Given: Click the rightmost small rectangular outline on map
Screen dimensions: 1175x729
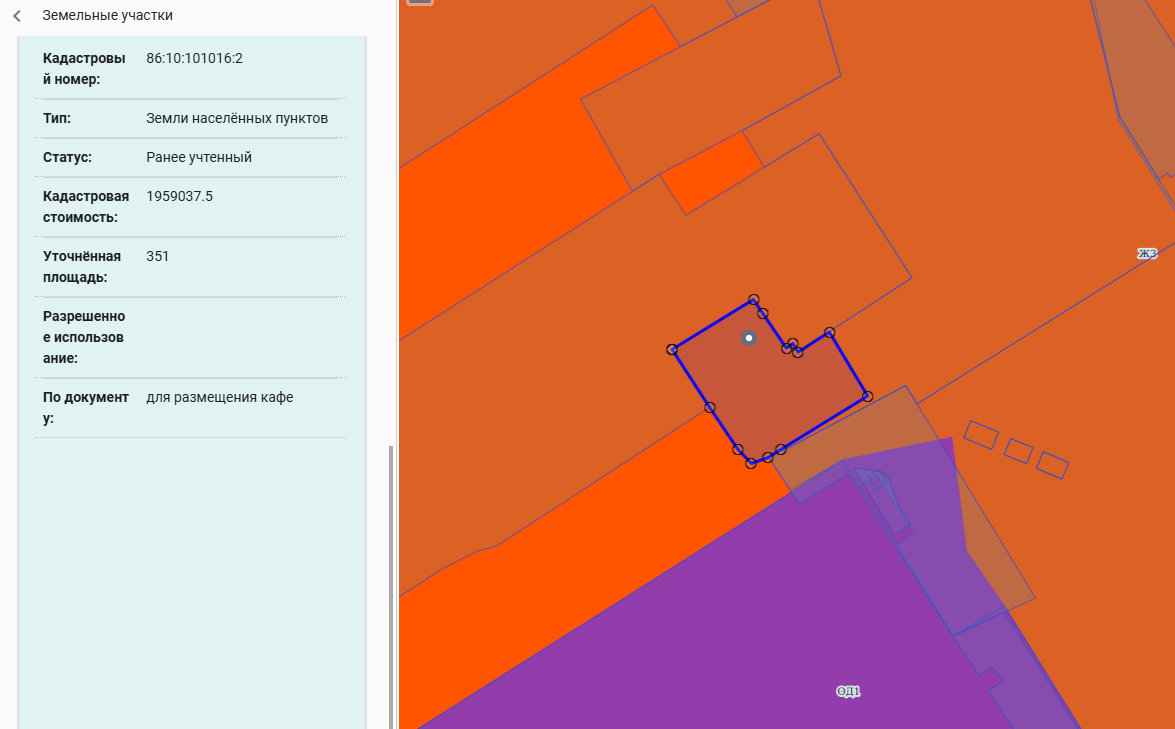Looking at the screenshot, I should [1052, 465].
